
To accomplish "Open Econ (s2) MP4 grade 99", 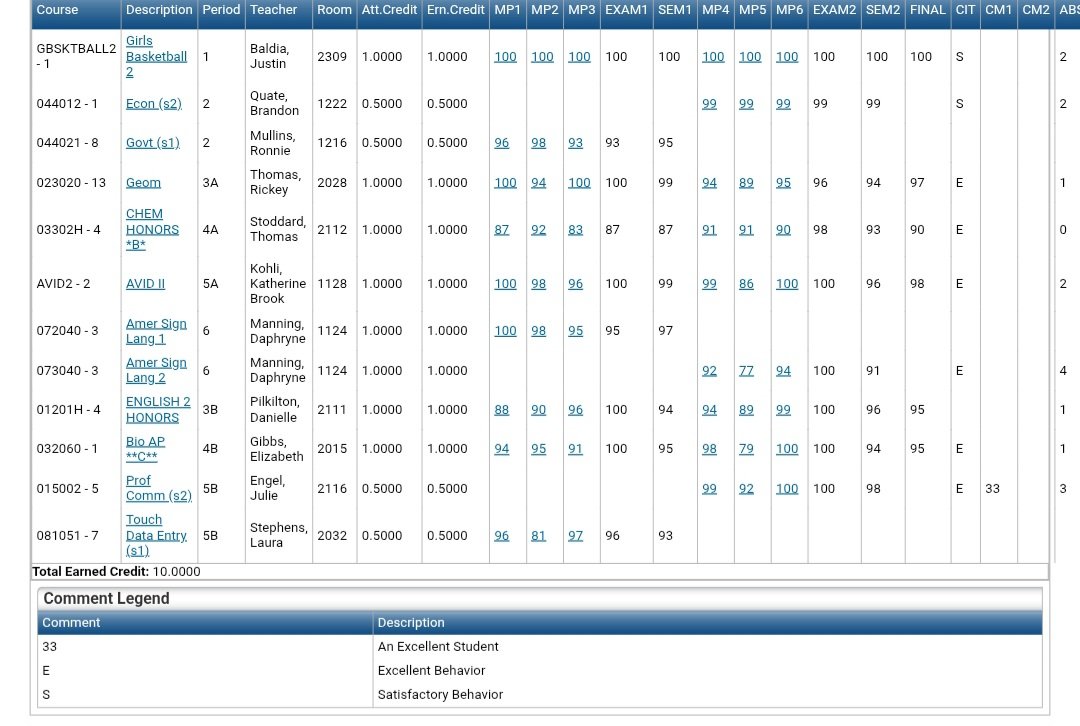I will [709, 104].
